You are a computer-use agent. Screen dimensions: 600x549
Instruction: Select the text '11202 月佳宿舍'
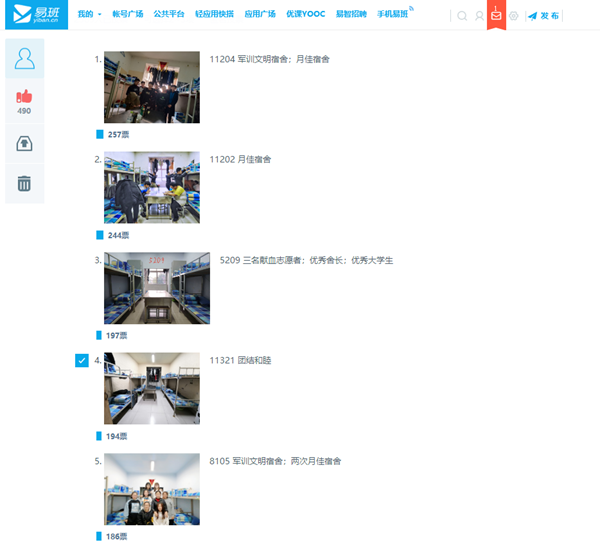[x=240, y=160]
